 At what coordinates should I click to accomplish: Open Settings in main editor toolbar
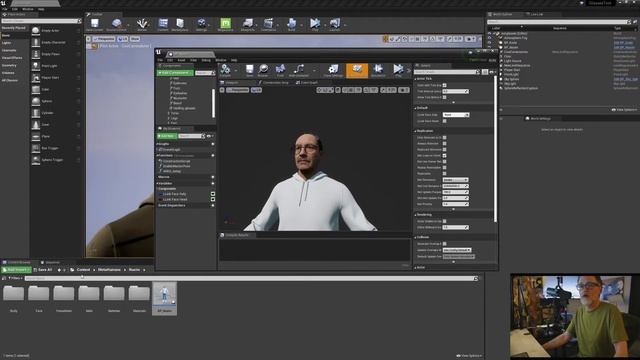click(x=202, y=24)
